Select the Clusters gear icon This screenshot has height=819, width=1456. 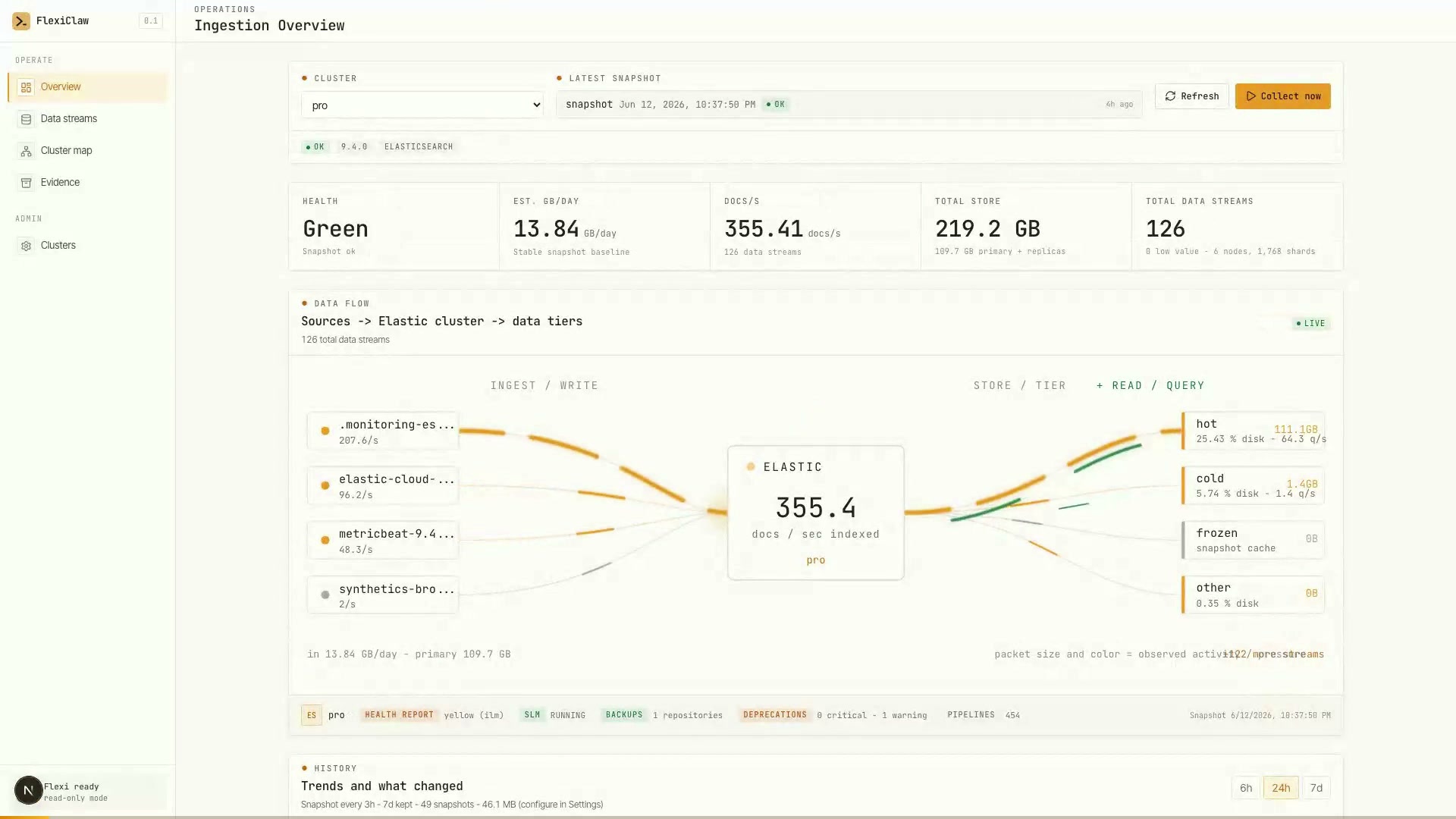pyautogui.click(x=26, y=246)
